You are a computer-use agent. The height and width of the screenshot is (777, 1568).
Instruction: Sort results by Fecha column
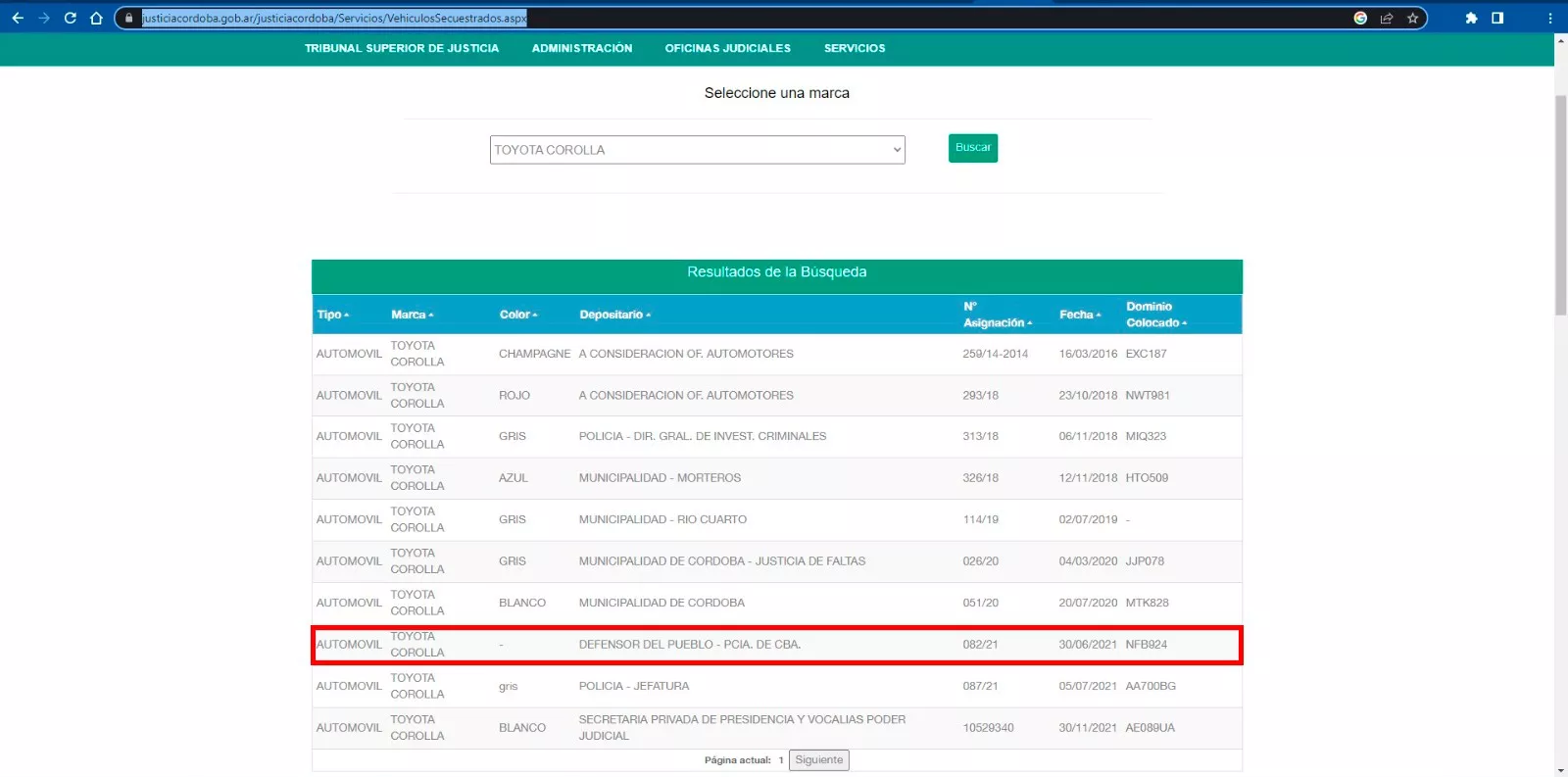coord(1079,315)
